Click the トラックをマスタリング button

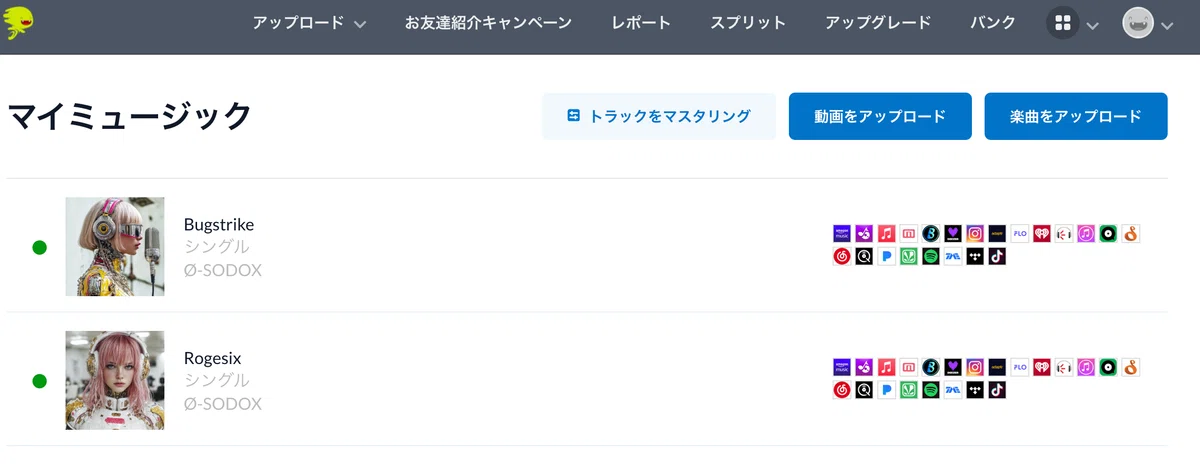pos(659,116)
